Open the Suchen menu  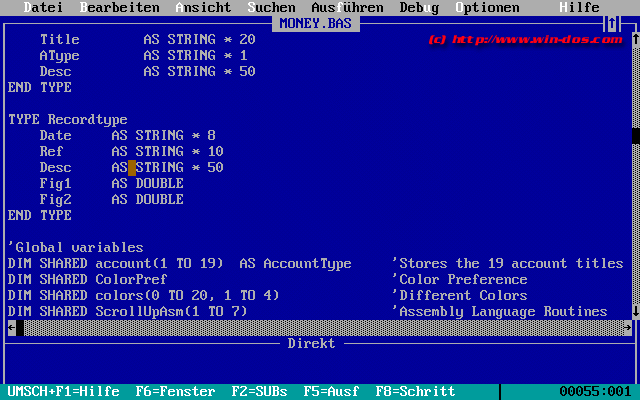(271, 7)
